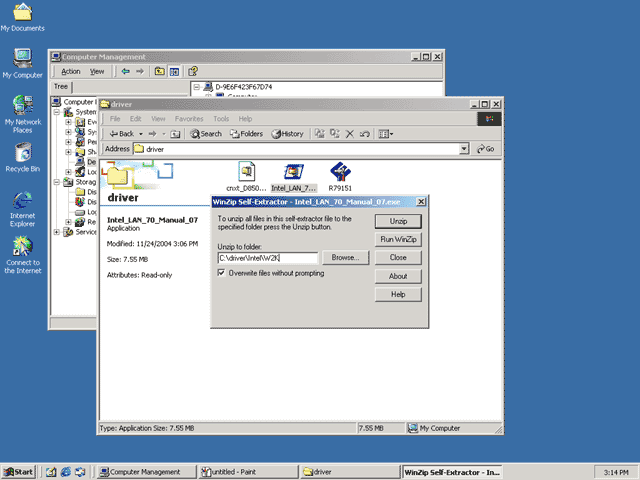Click the Help button in WinZip dialog

click(x=398, y=294)
